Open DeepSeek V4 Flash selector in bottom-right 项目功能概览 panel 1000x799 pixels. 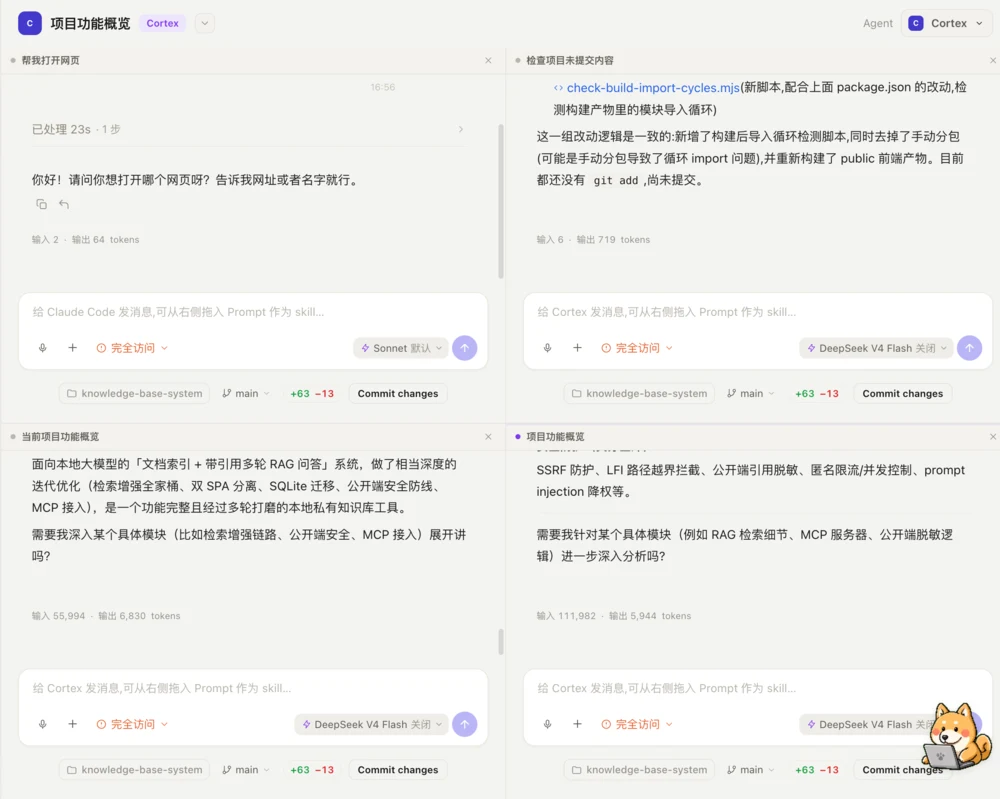click(867, 724)
